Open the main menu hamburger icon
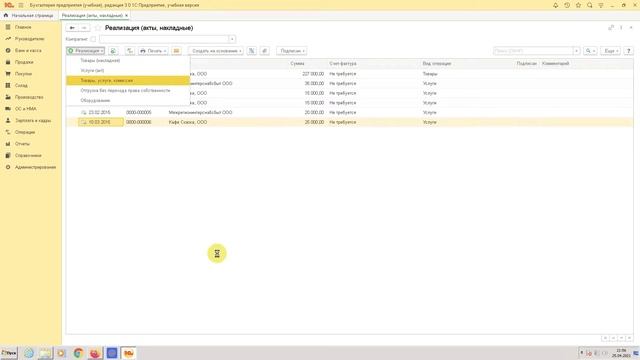 tap(21, 5)
